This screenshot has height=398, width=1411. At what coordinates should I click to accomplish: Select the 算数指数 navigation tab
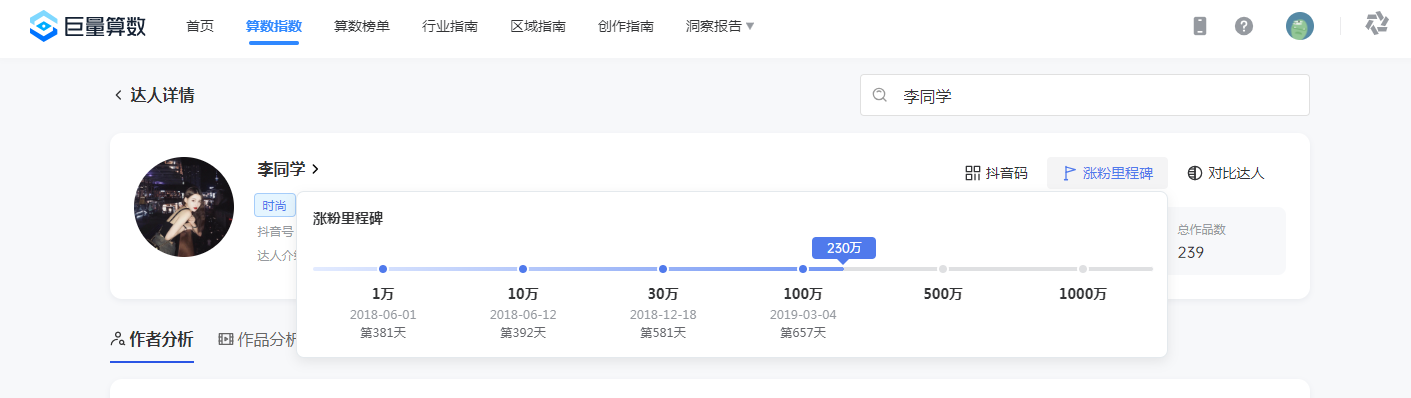(274, 26)
